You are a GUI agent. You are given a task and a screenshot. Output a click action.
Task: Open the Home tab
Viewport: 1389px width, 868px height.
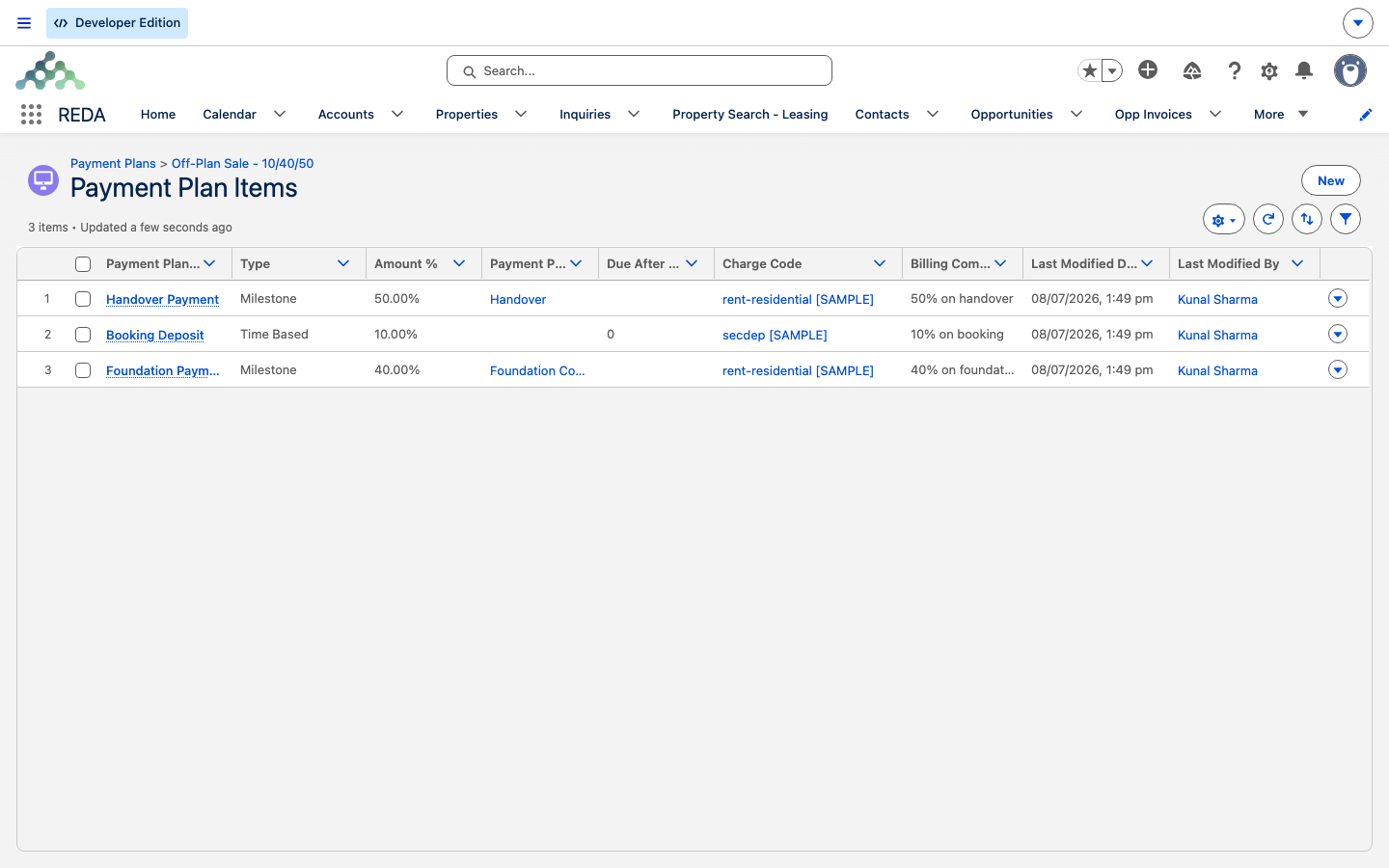[158, 114]
